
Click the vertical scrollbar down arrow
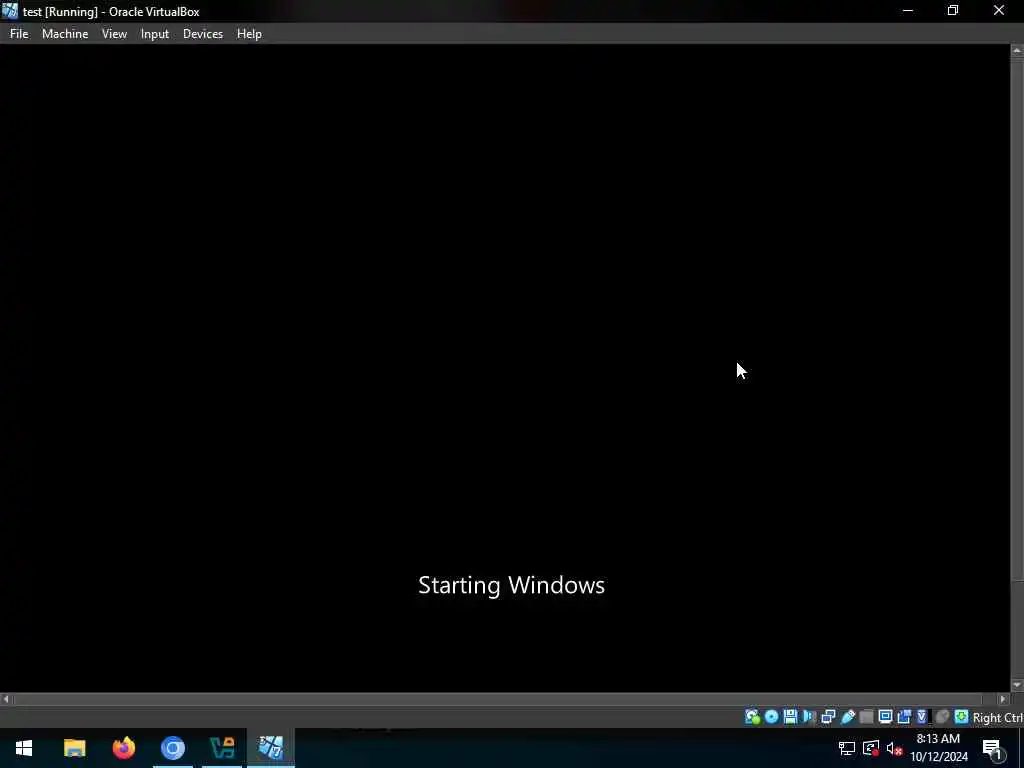pos(1017,685)
